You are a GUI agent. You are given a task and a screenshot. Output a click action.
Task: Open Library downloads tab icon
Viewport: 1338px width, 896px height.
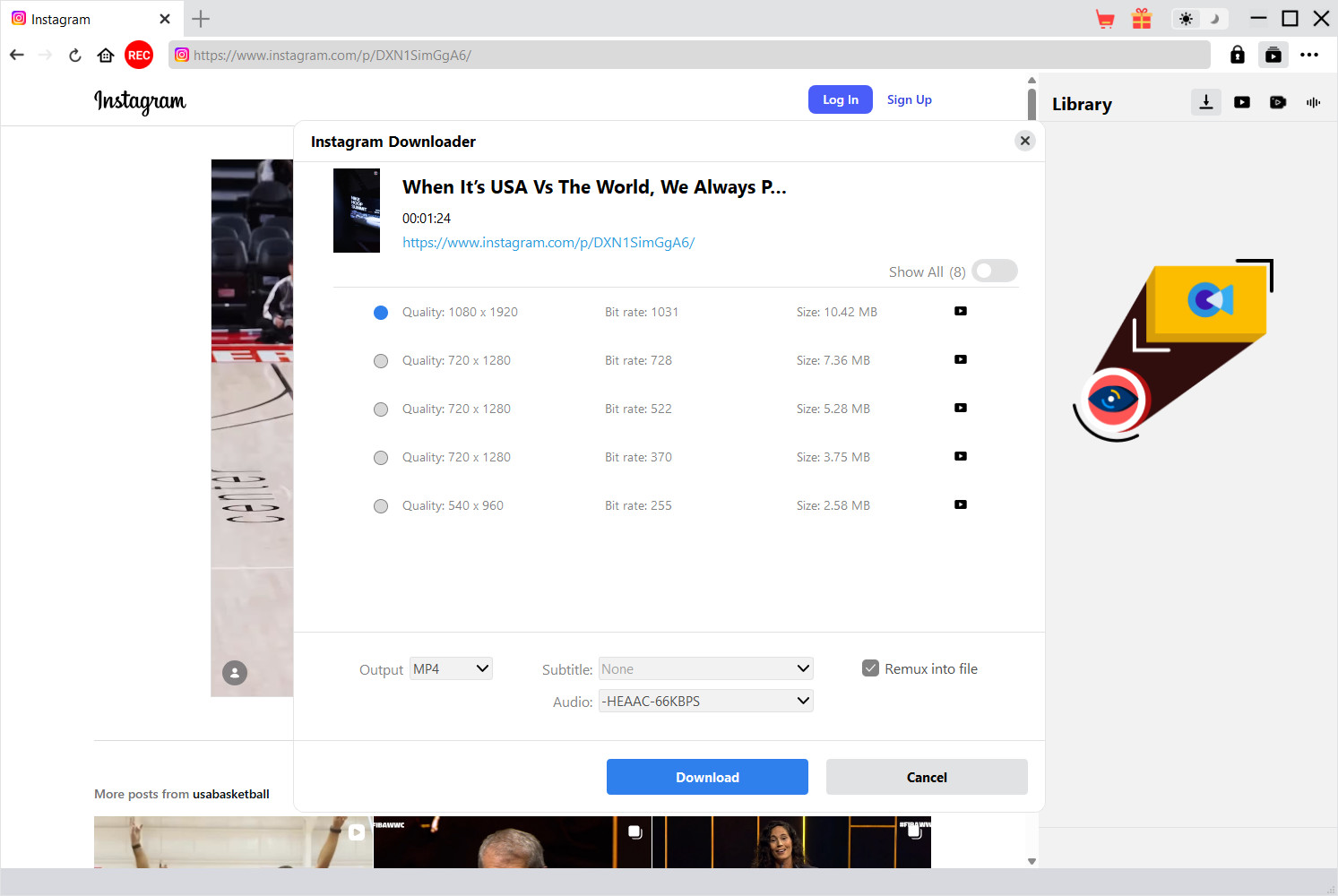tap(1206, 102)
